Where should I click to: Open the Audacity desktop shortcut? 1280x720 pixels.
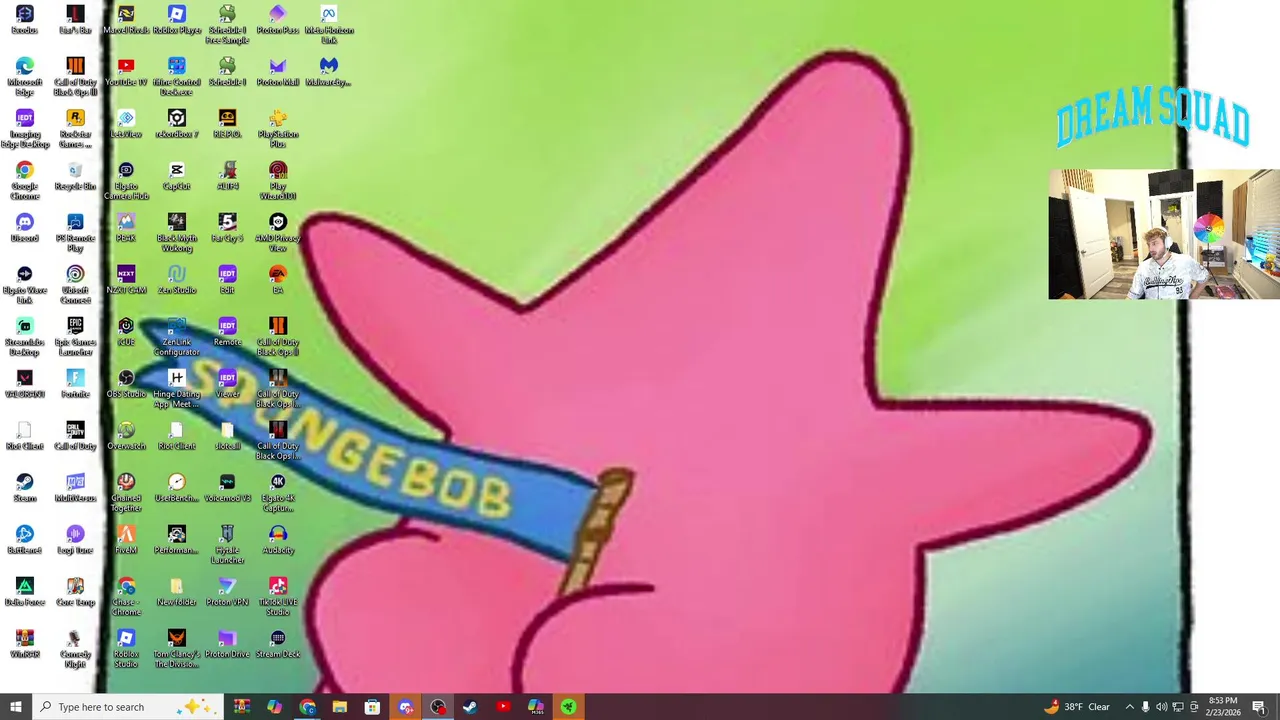pyautogui.click(x=278, y=540)
